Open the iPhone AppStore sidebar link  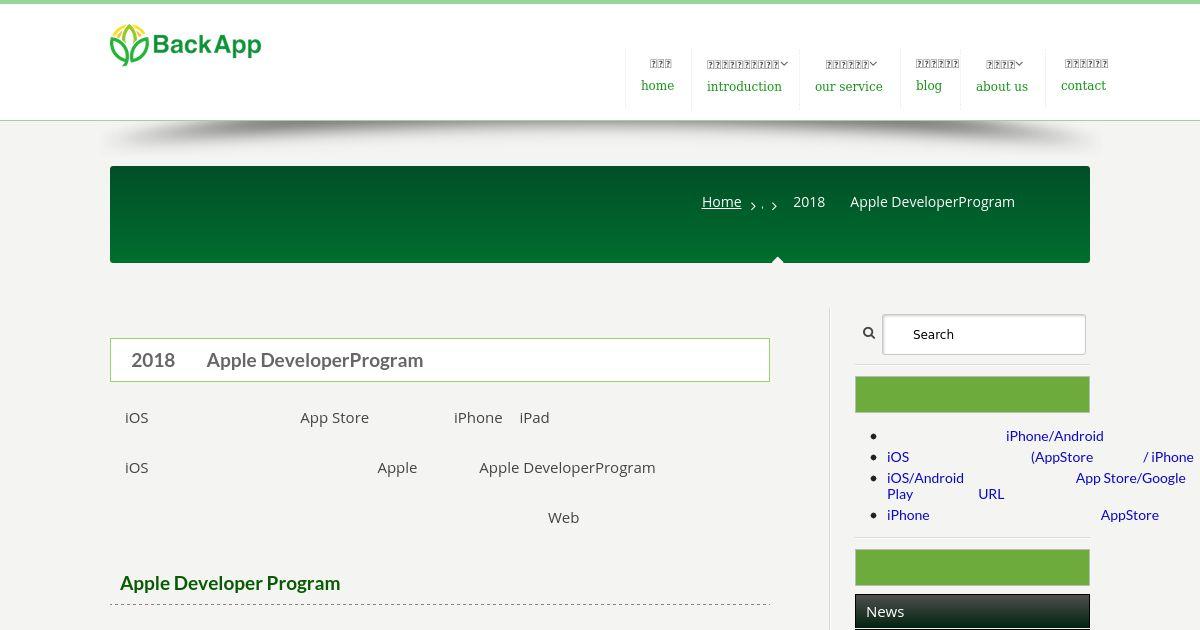point(1023,515)
